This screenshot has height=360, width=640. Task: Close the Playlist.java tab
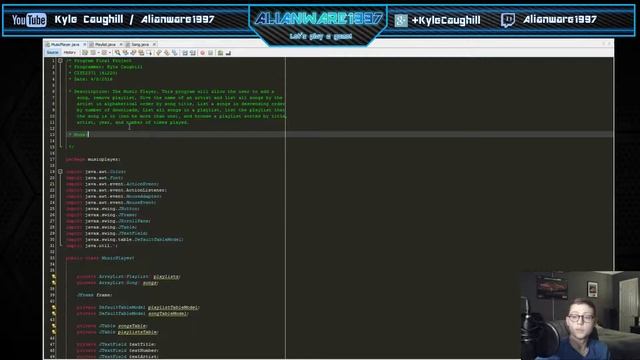pos(121,44)
